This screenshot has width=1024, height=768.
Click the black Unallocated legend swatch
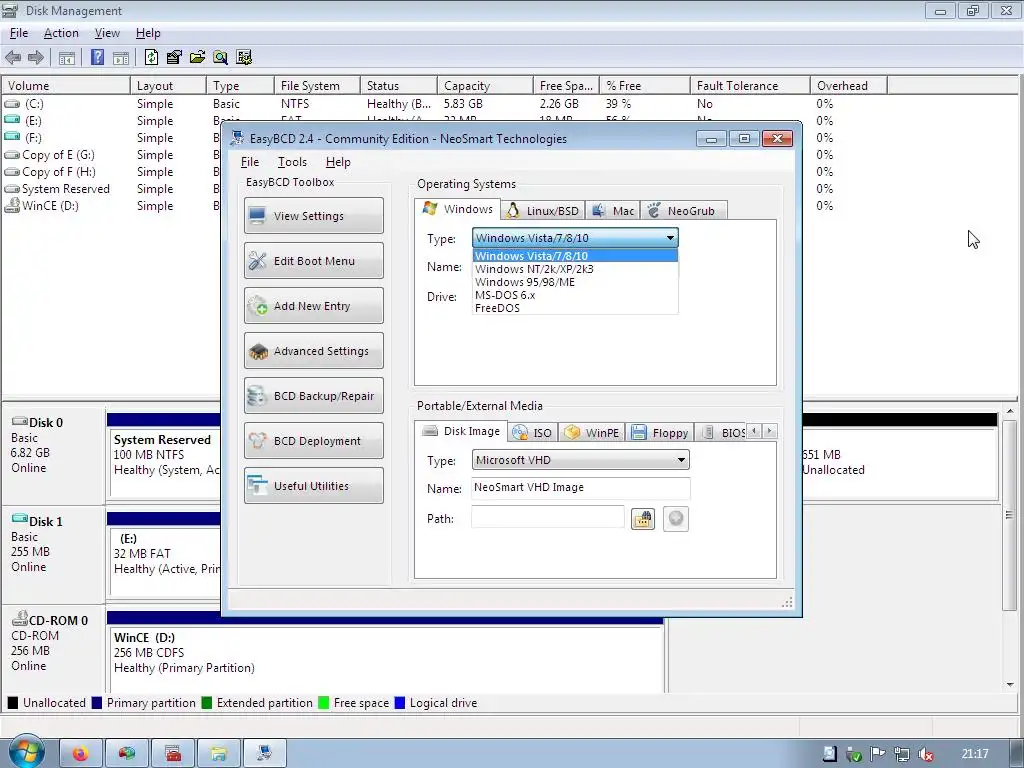click(12, 703)
